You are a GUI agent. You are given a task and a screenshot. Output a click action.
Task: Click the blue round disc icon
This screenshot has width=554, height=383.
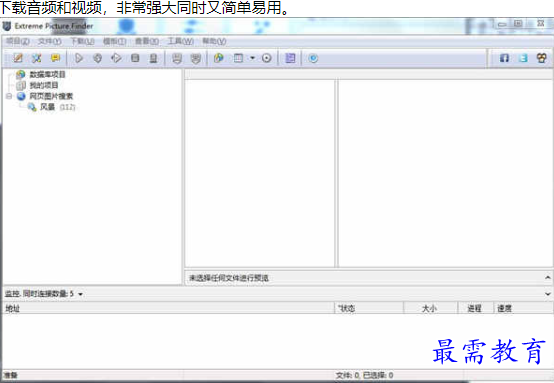point(313,58)
